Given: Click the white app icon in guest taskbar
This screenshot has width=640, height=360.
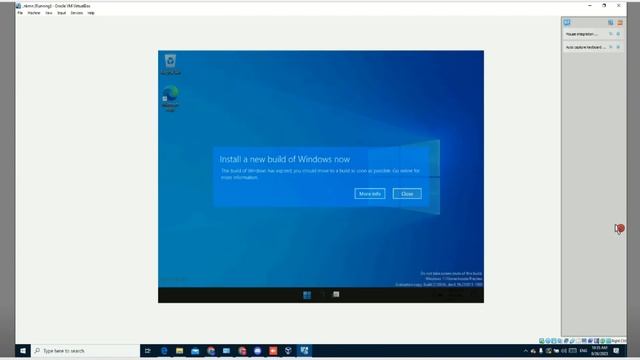Looking at the screenshot, I should [336, 294].
